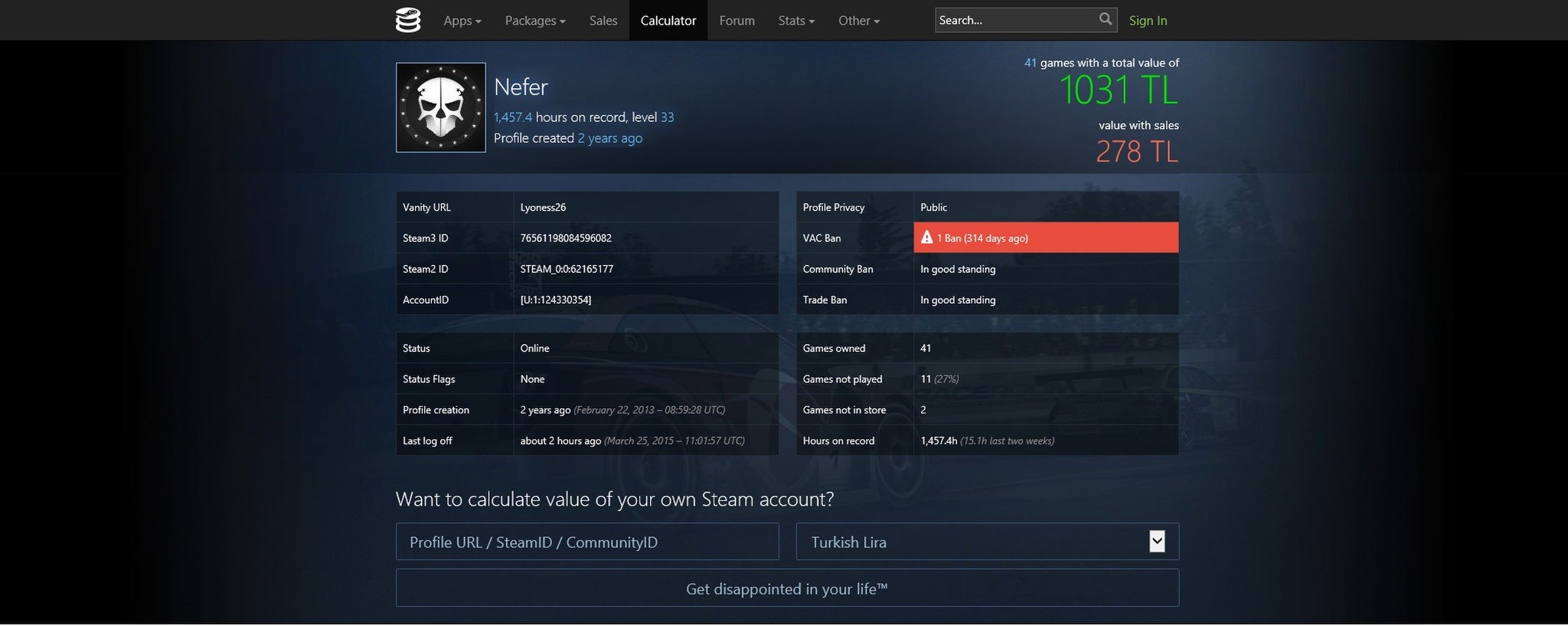
Task: Expand the Apps dropdown menu
Action: 462,21
